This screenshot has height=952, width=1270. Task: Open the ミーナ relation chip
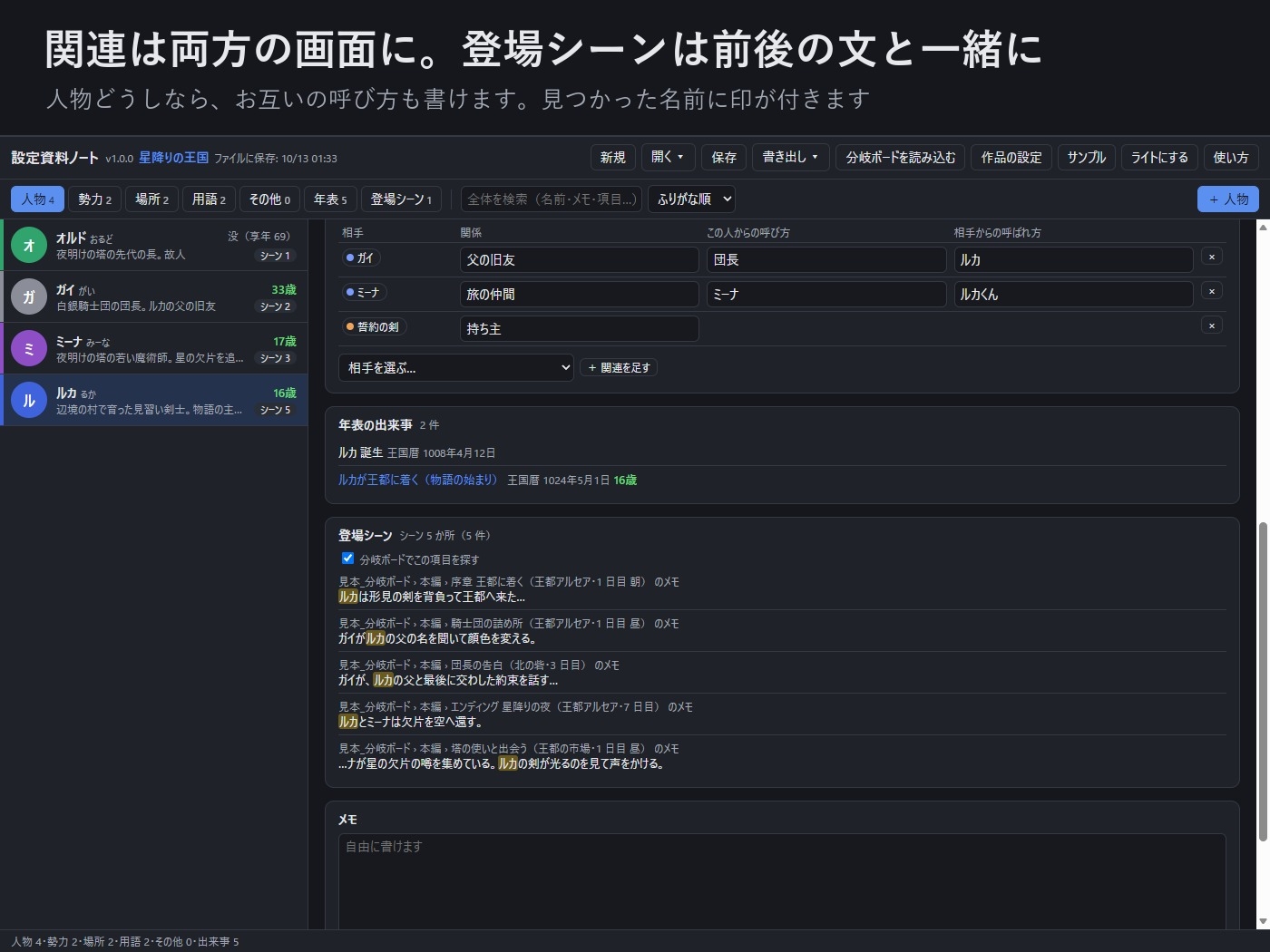pyautogui.click(x=365, y=292)
